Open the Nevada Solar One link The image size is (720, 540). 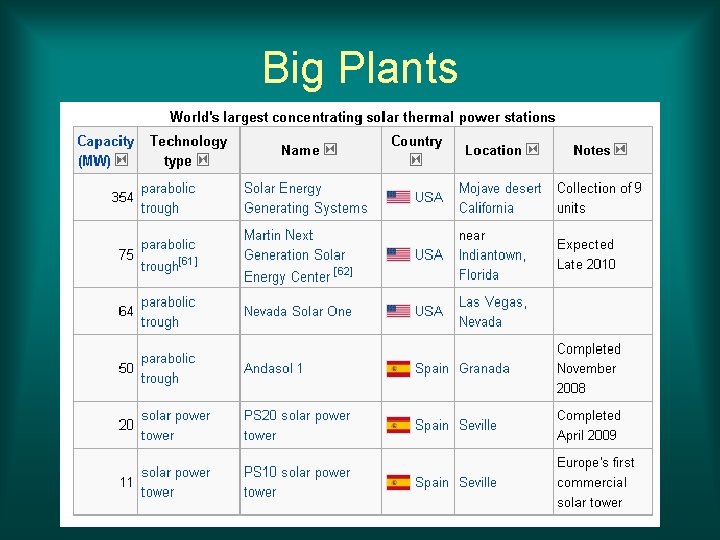click(298, 311)
